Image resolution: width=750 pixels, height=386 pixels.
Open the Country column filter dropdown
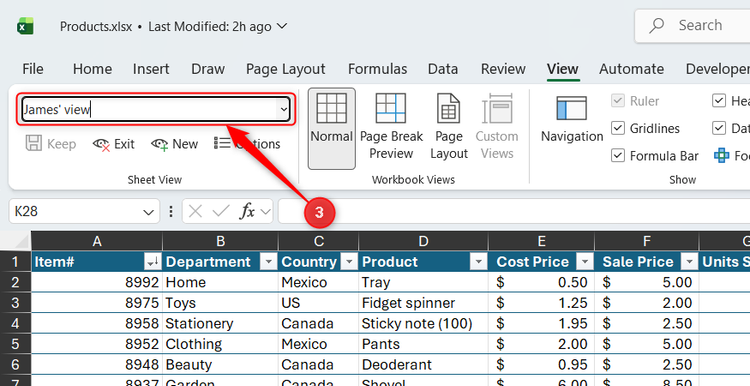tap(349, 262)
